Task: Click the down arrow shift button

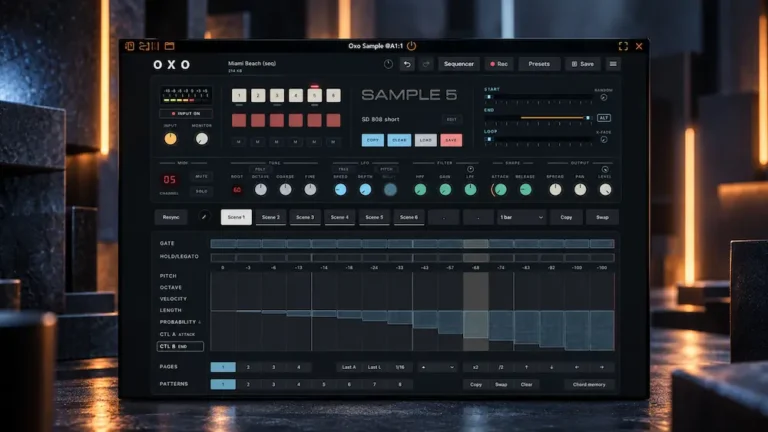Action: pyautogui.click(x=552, y=367)
